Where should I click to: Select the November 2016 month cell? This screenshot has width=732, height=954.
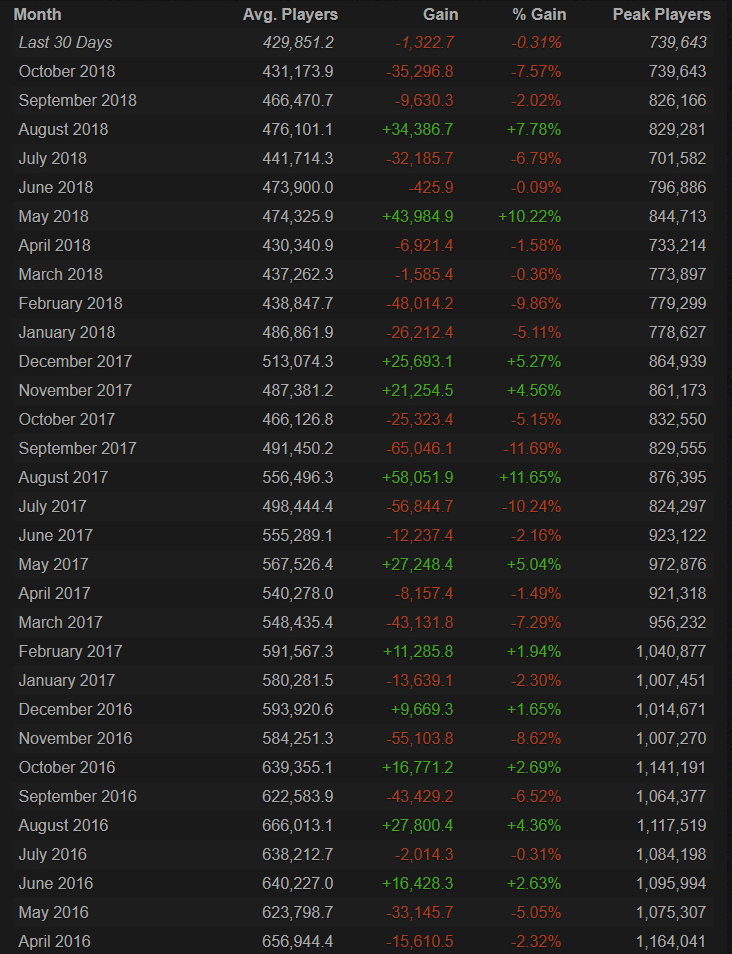point(75,738)
